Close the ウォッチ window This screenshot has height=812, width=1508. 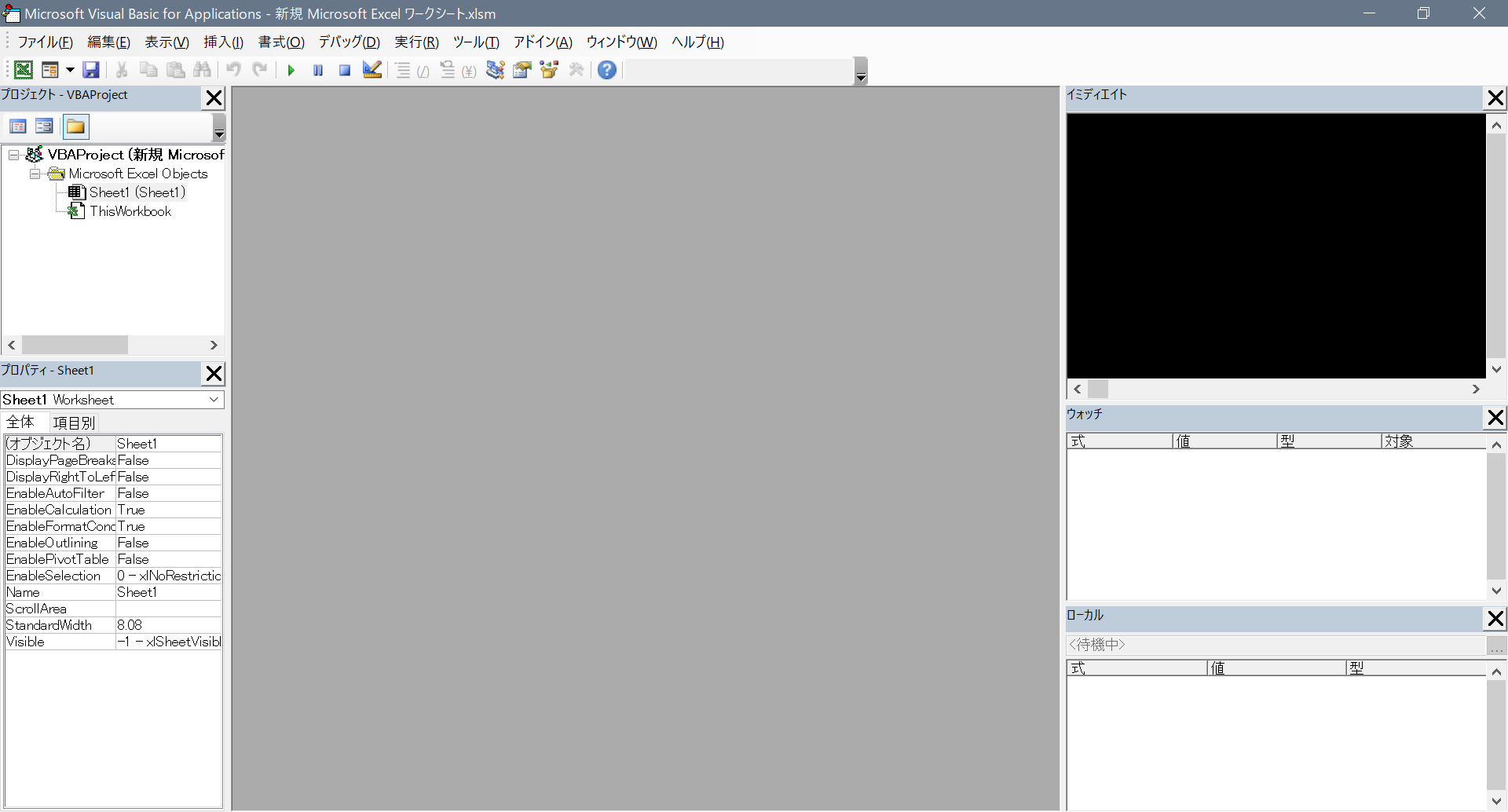tap(1495, 418)
